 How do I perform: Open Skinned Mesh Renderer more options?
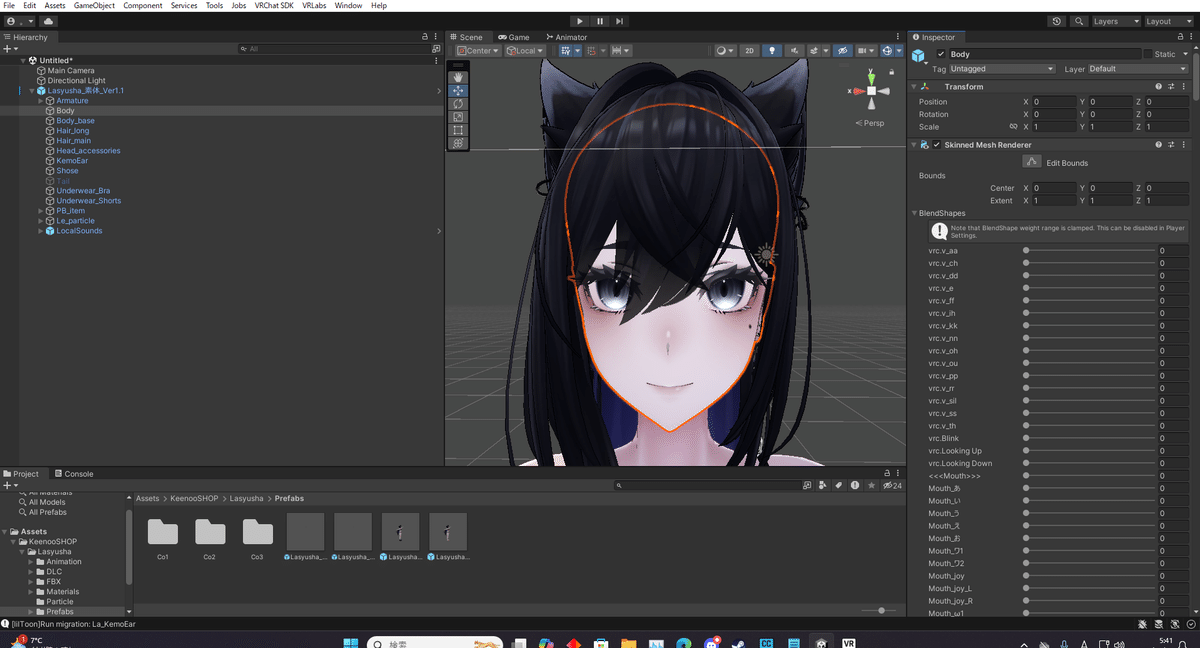(1183, 145)
